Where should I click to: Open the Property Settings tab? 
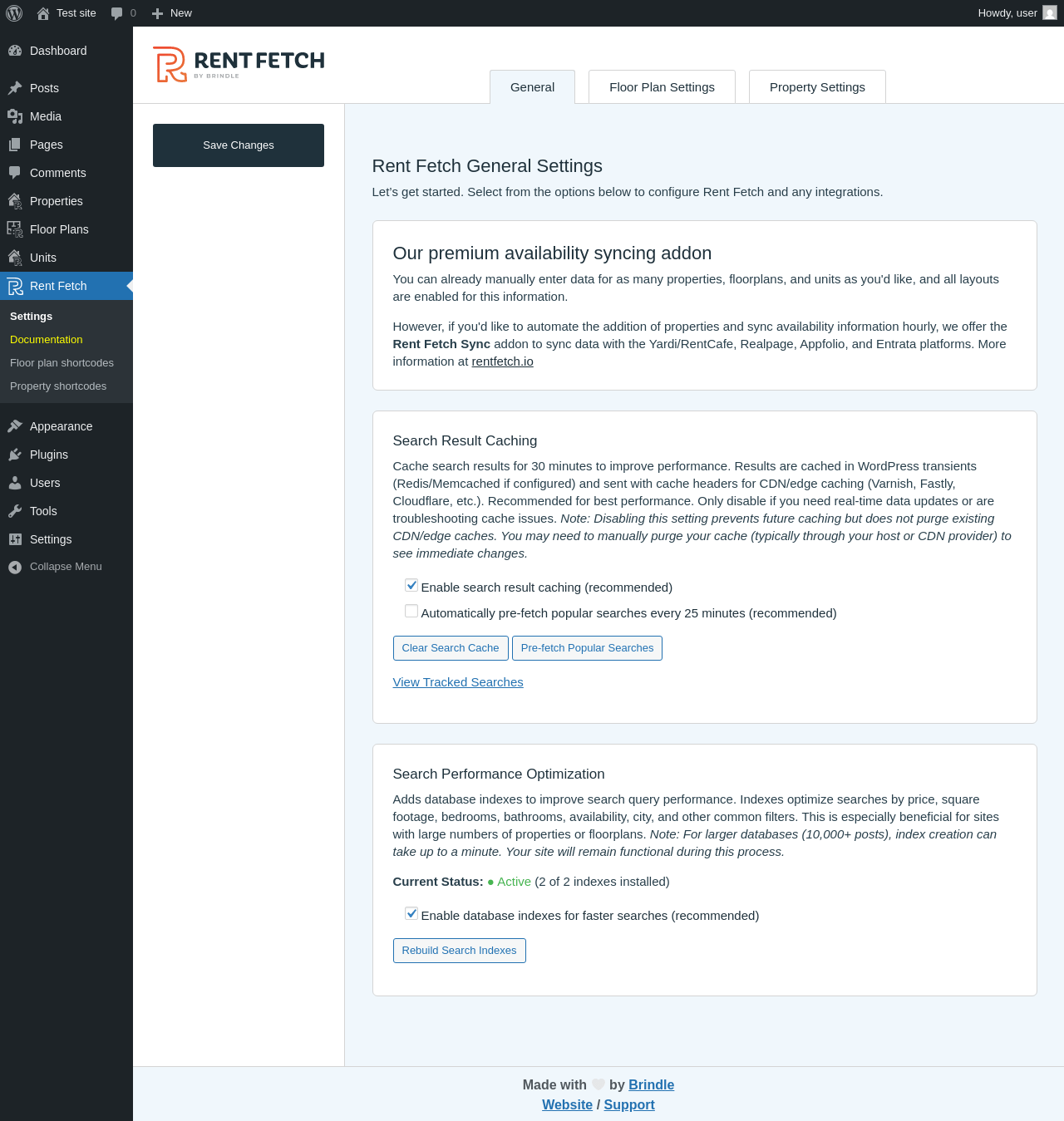817,87
